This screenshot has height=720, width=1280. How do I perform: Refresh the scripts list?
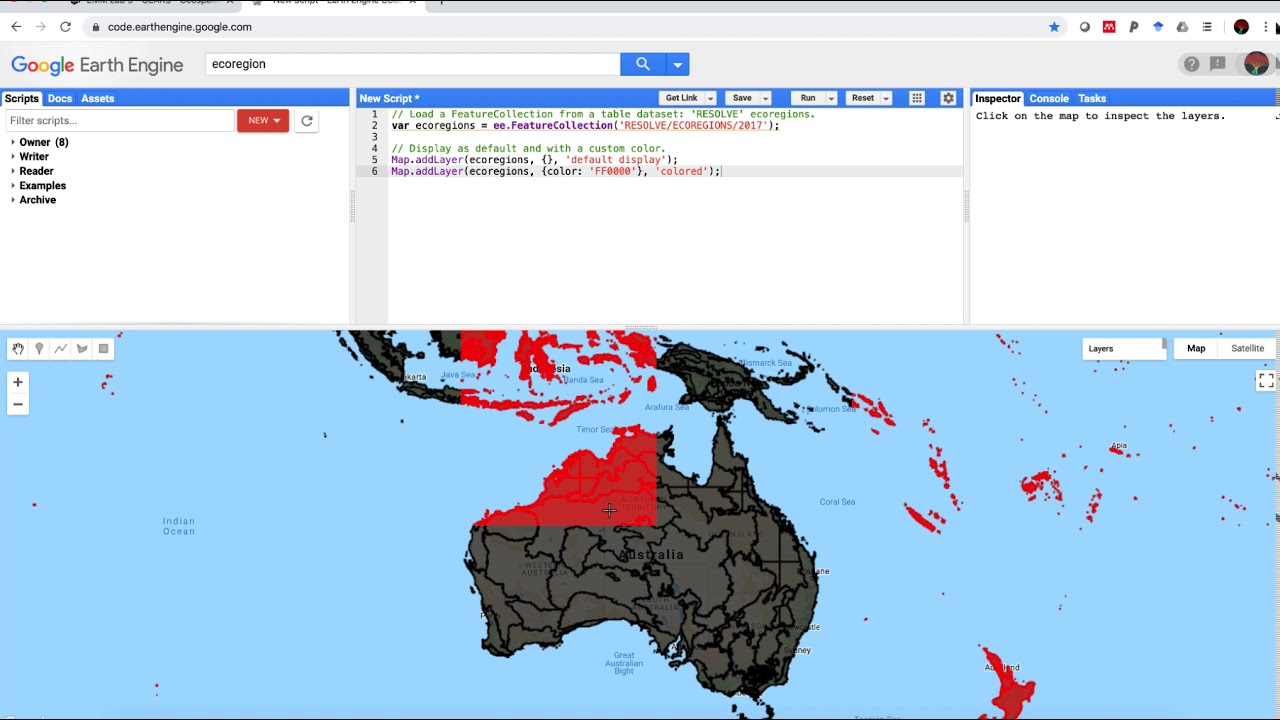tap(307, 121)
